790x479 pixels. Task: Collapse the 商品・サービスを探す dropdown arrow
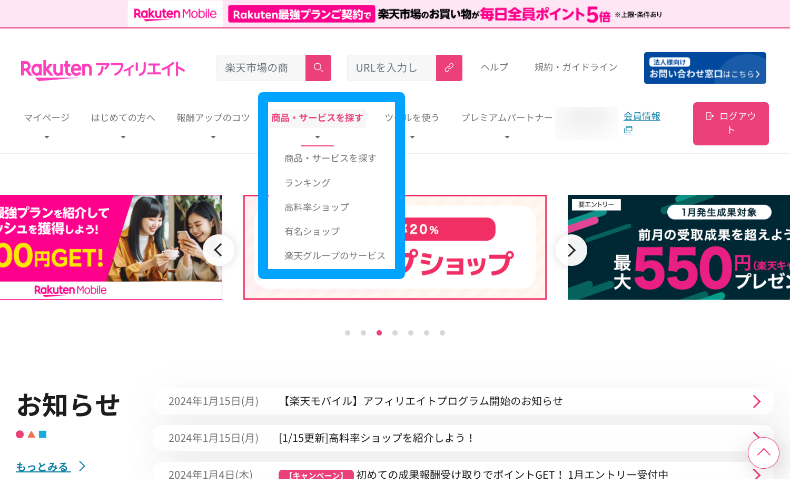click(317, 137)
